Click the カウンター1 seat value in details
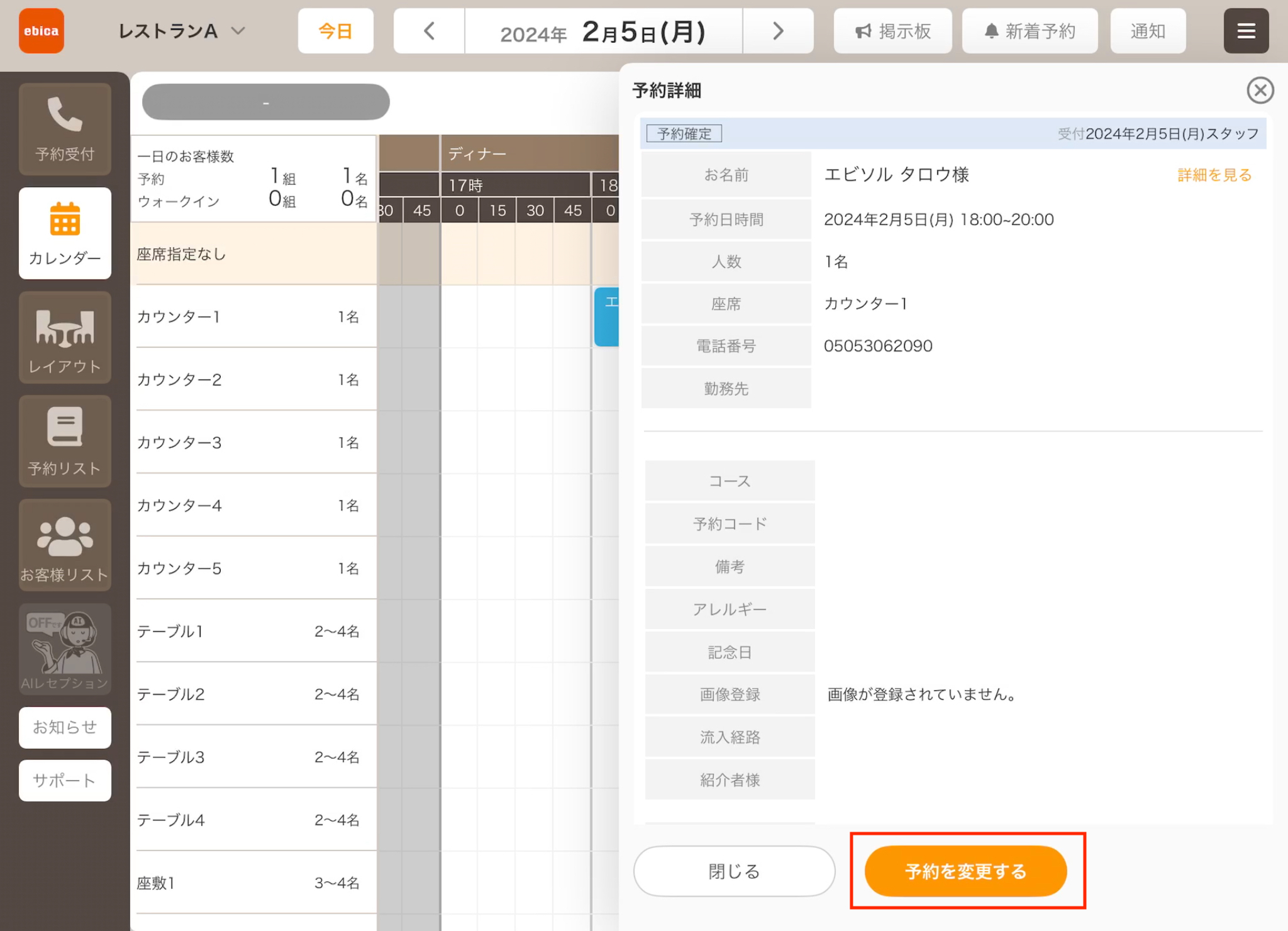The width and height of the screenshot is (1288, 931). [x=865, y=304]
